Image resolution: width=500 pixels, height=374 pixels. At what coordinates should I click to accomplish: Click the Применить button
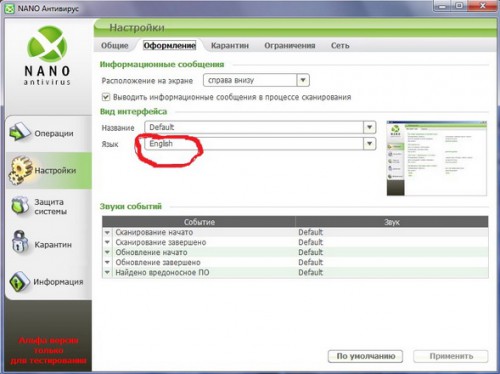[x=451, y=356]
